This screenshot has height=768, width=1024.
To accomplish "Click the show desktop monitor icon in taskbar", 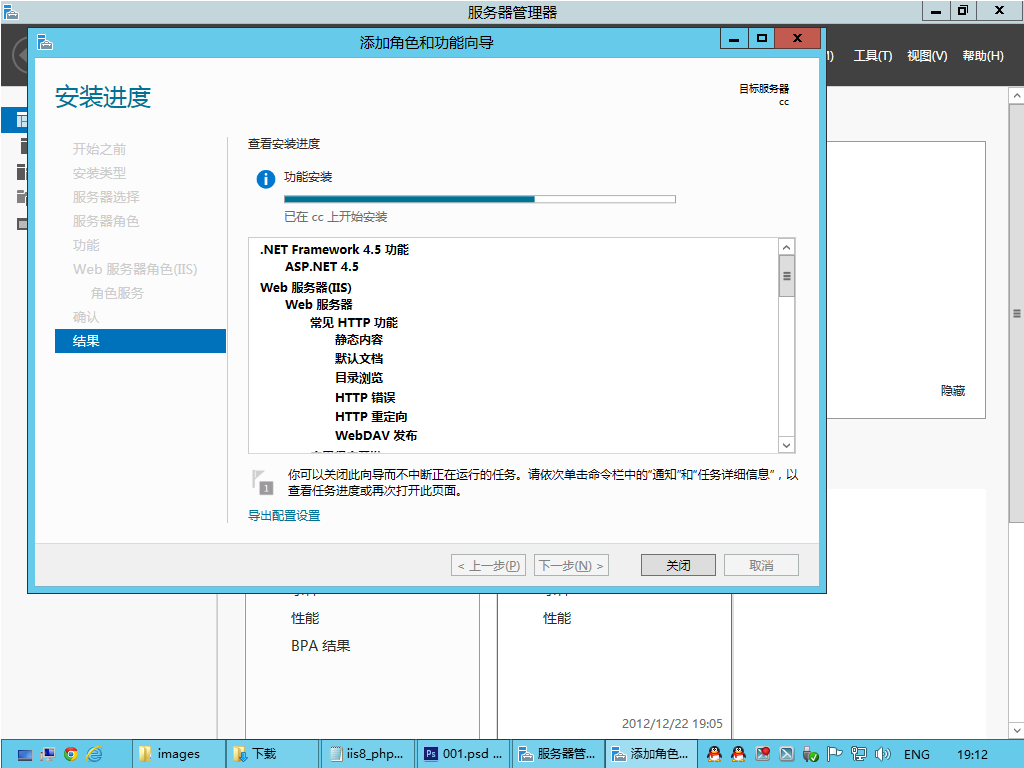I will pyautogui.click(x=25, y=754).
